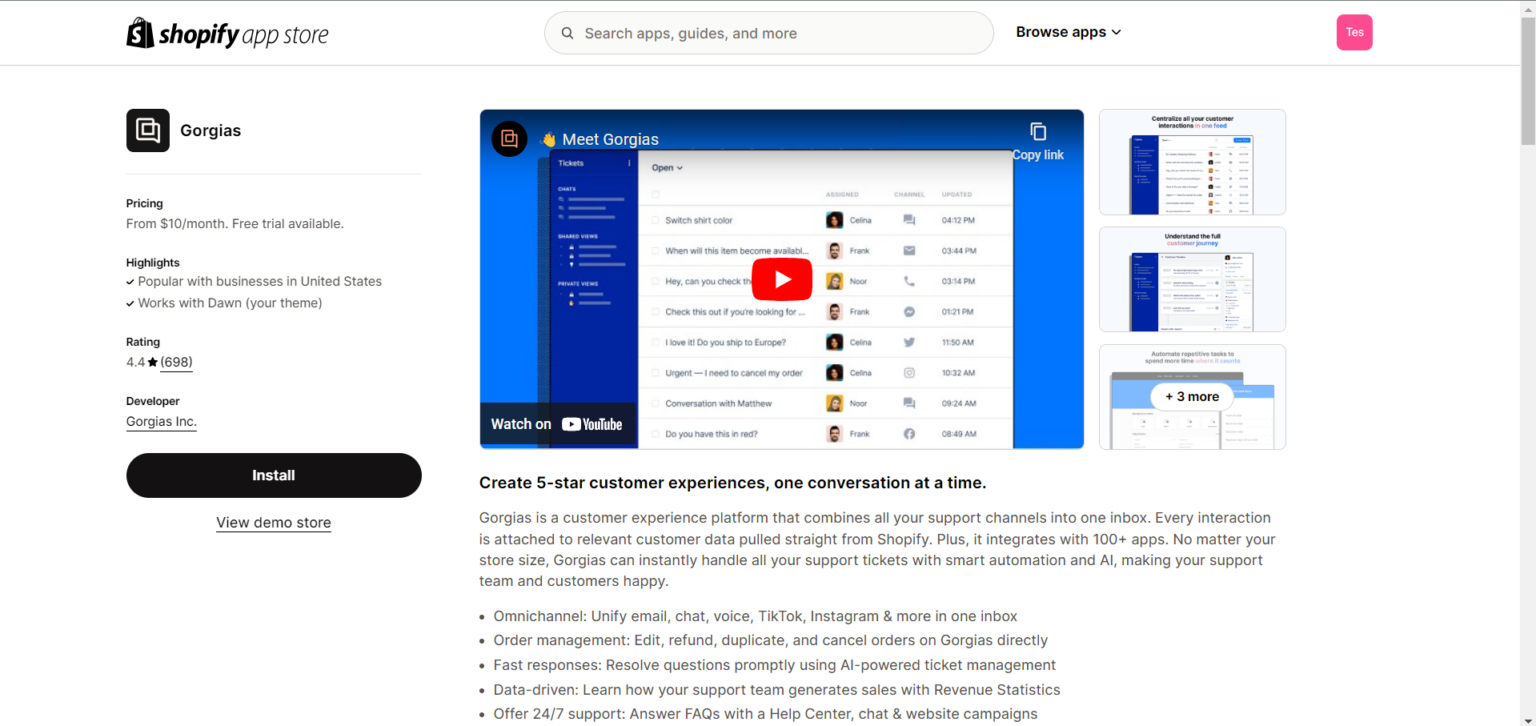Screen dimensions: 1536x726
Task: Install the Gorgias app
Action: click(x=273, y=475)
